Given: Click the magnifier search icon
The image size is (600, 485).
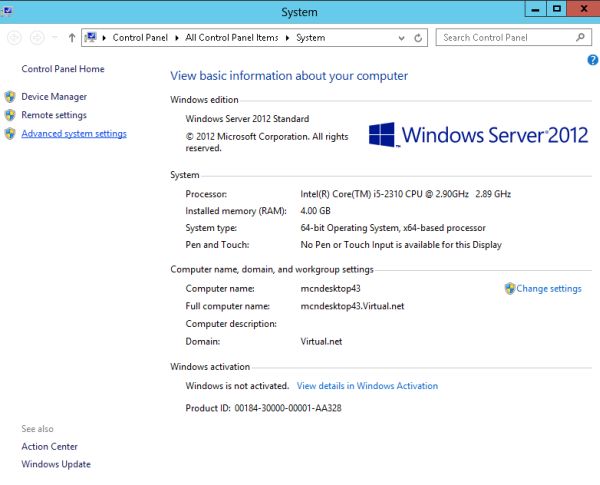Looking at the screenshot, I should coord(580,37).
